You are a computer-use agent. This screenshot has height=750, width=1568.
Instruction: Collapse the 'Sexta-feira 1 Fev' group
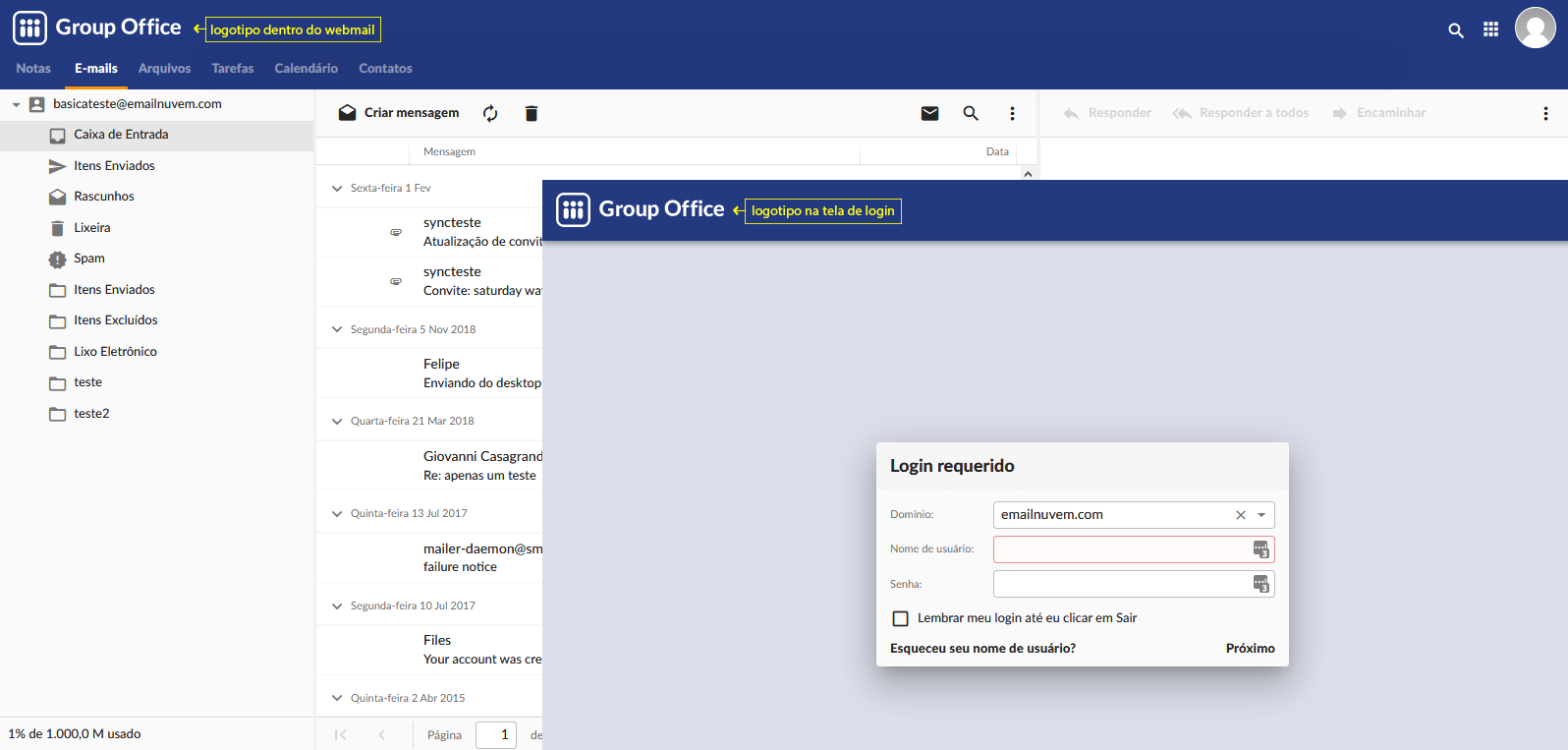[337, 189]
